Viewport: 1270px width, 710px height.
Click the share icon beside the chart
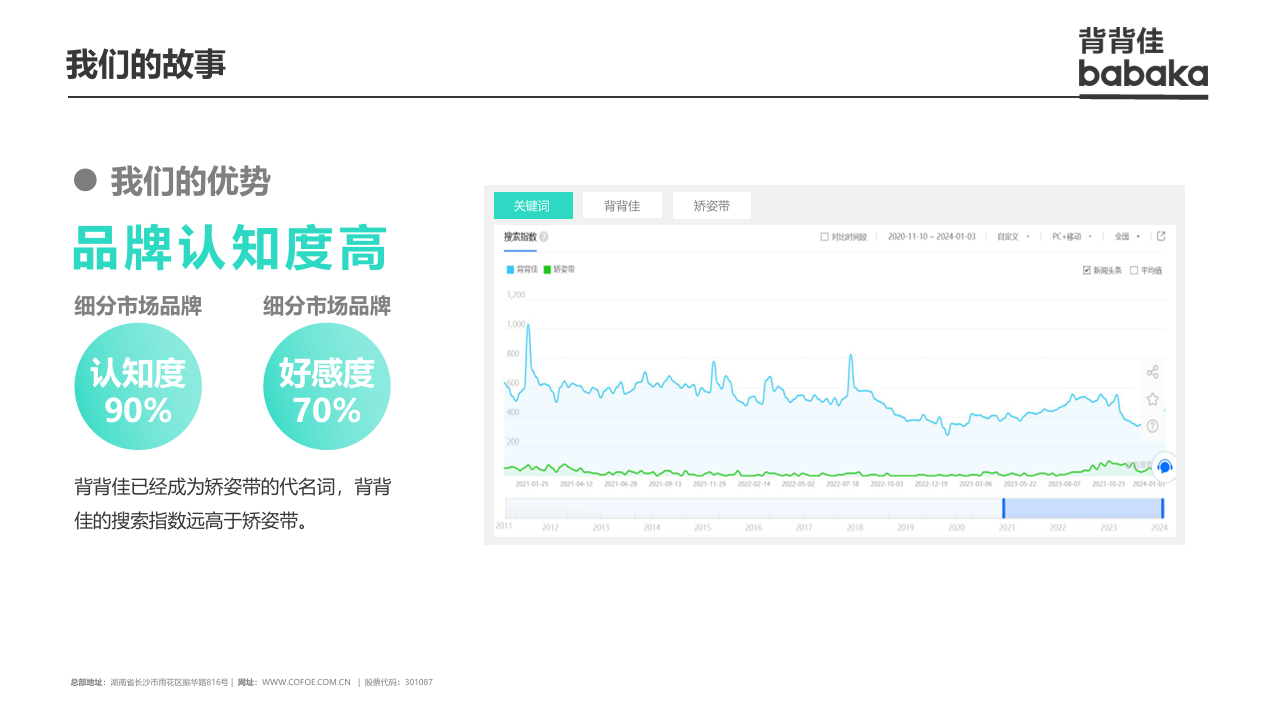[x=1152, y=372]
